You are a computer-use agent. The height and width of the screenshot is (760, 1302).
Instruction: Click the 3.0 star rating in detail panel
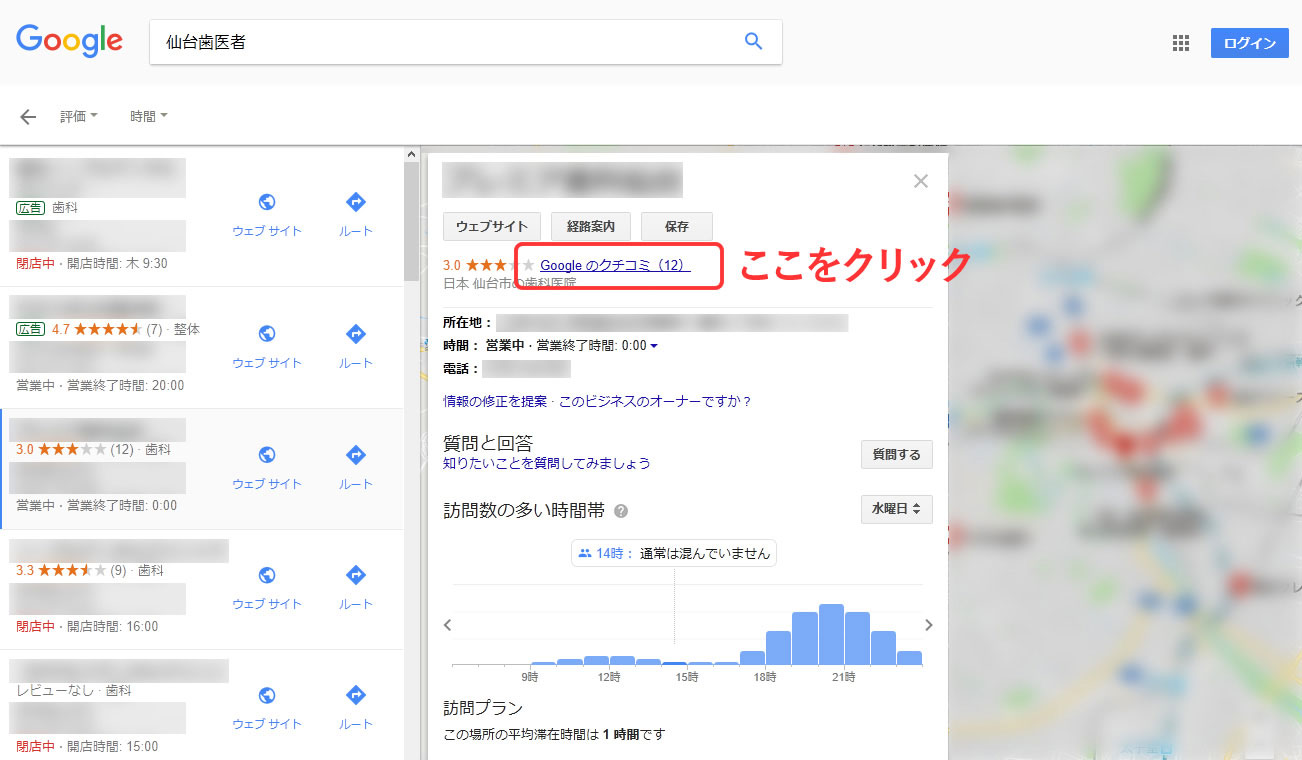pos(489,265)
